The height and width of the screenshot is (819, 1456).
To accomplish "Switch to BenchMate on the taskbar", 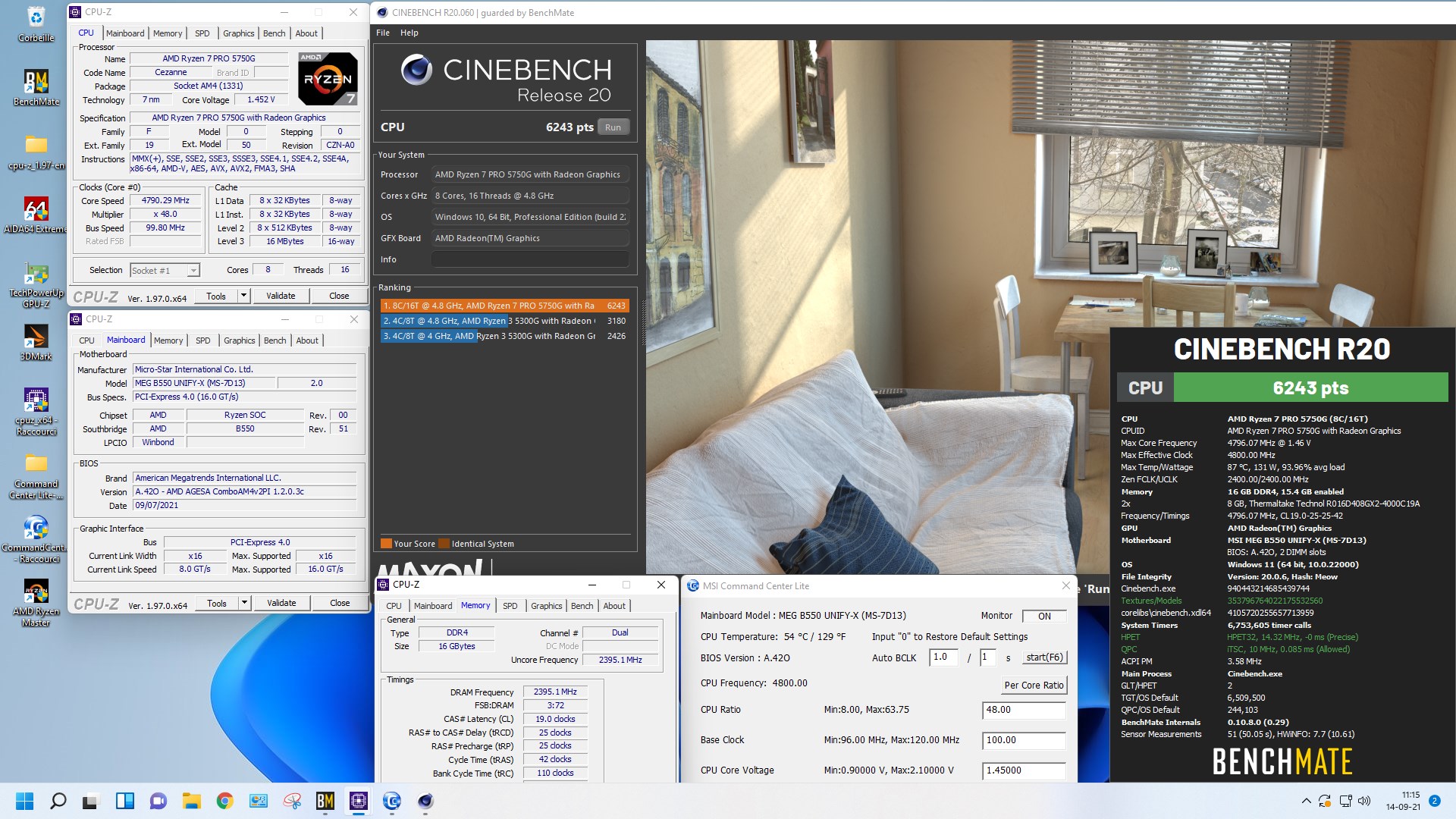I will (325, 801).
